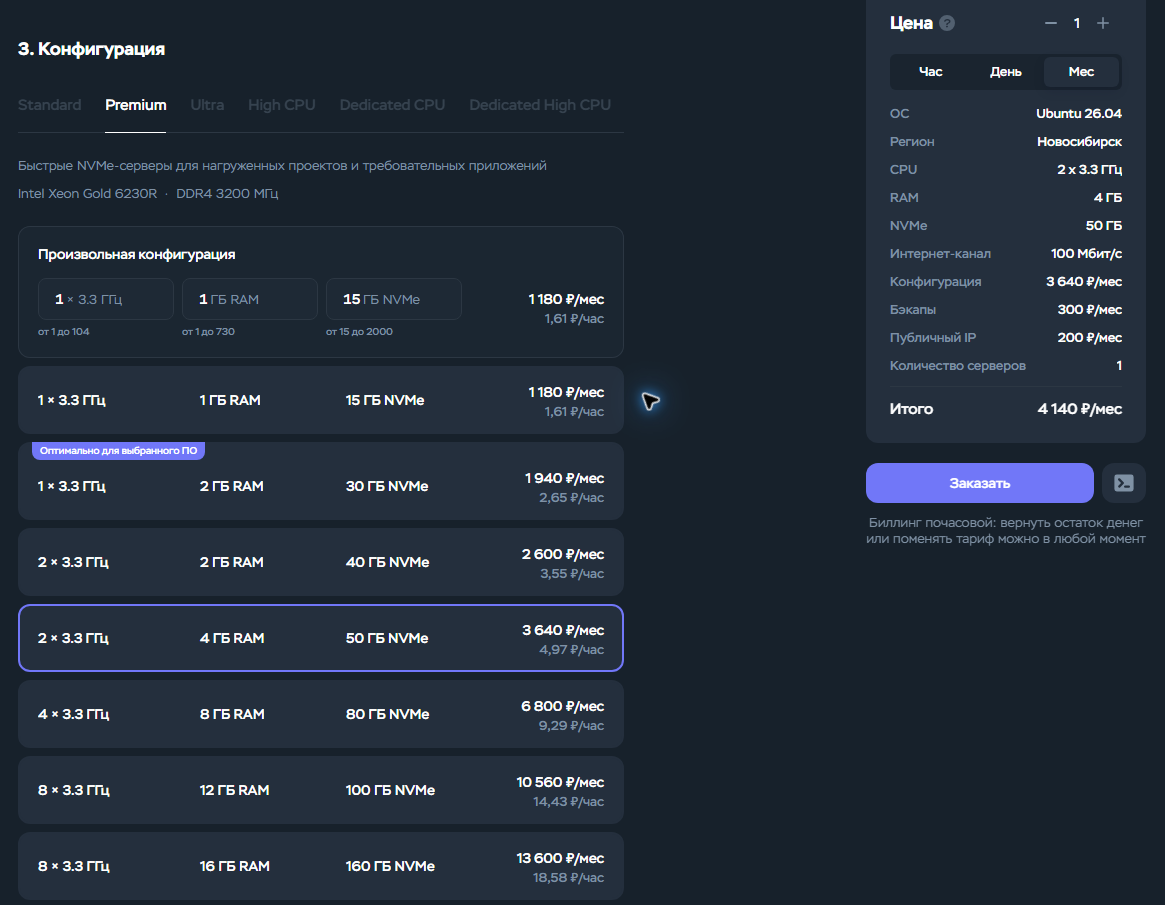
Task: Click the Количество серверов value 1
Action: (1119, 366)
